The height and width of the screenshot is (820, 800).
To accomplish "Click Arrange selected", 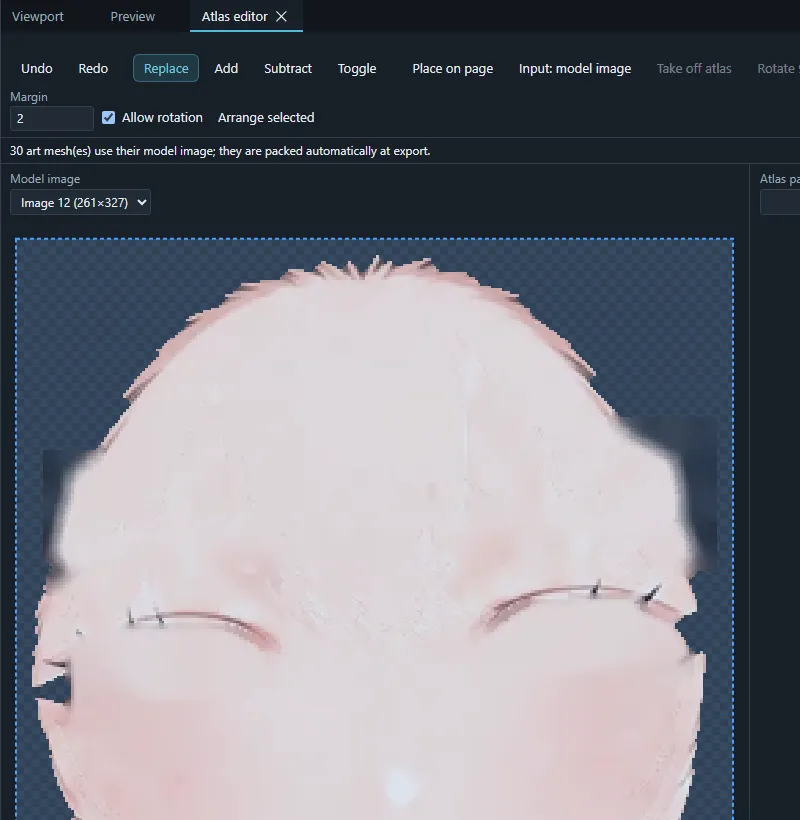I will coord(266,118).
